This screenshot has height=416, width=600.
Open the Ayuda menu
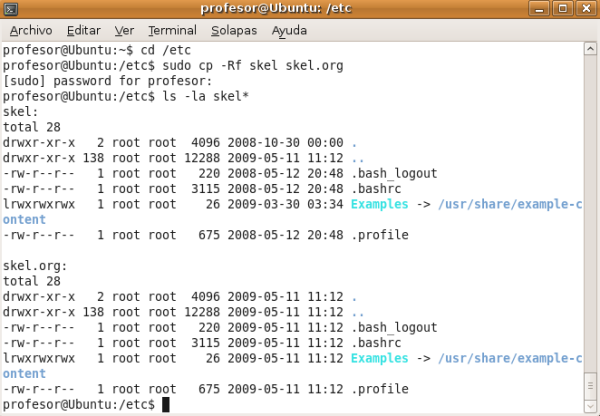(289, 30)
